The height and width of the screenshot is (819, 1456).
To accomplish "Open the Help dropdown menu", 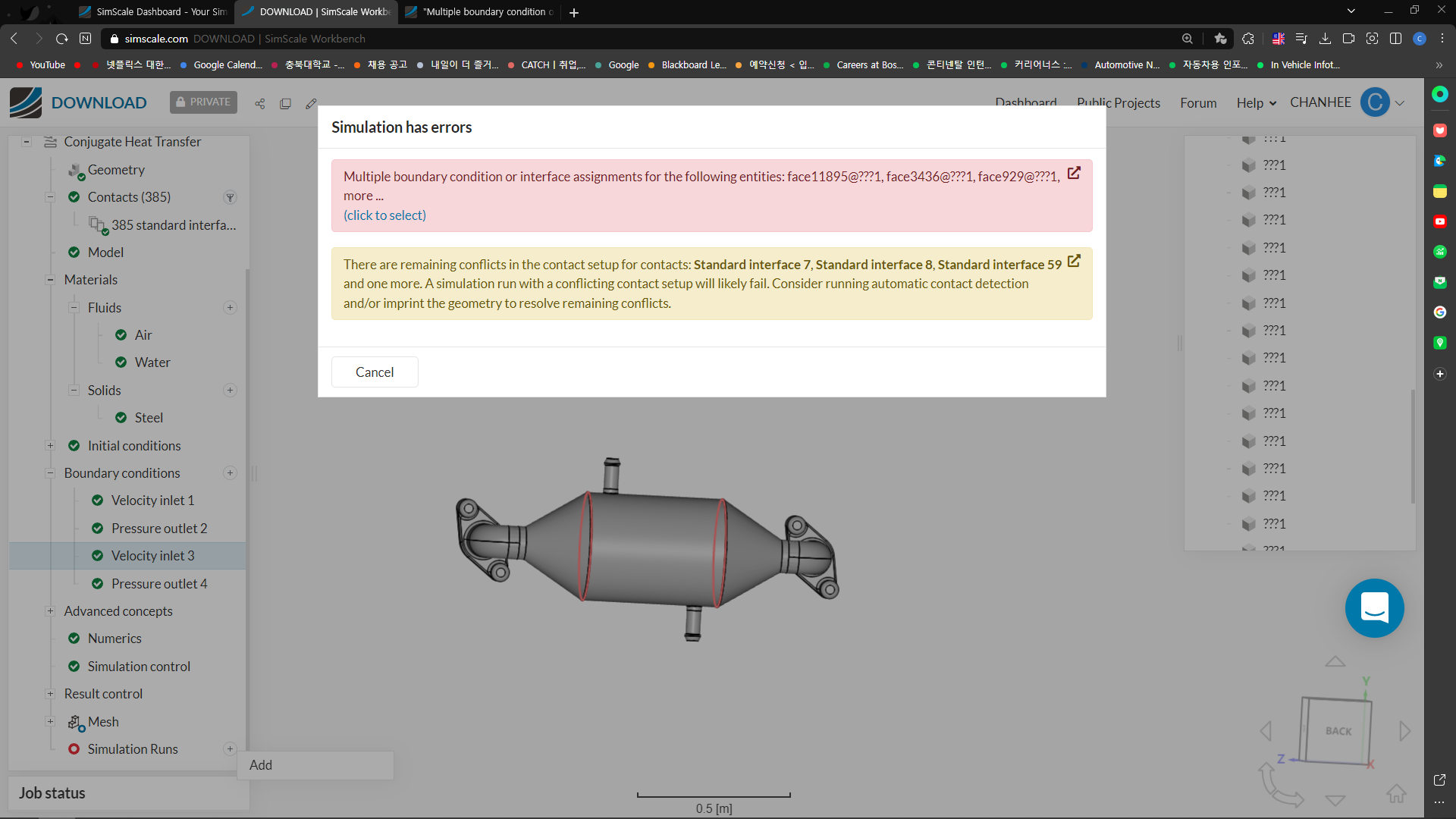I will click(x=1256, y=103).
